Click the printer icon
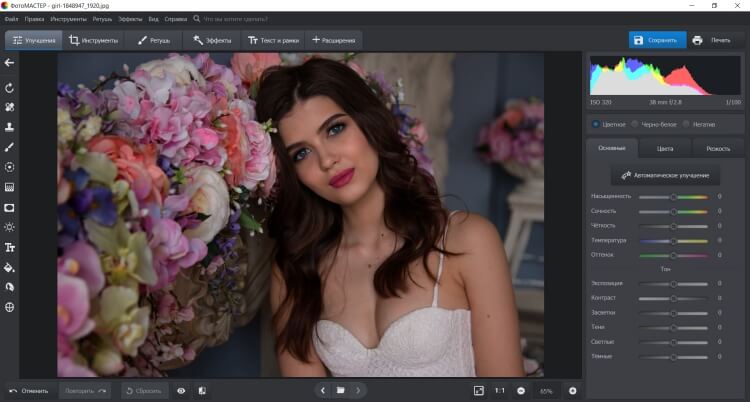 (x=697, y=40)
